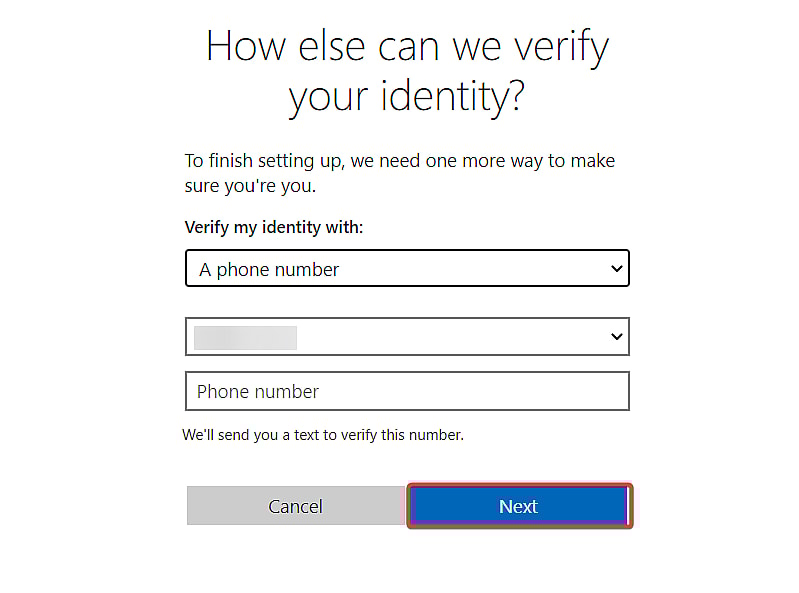Click the "We'll send you a text" note
The height and width of the screenshot is (593, 799).
click(323, 435)
